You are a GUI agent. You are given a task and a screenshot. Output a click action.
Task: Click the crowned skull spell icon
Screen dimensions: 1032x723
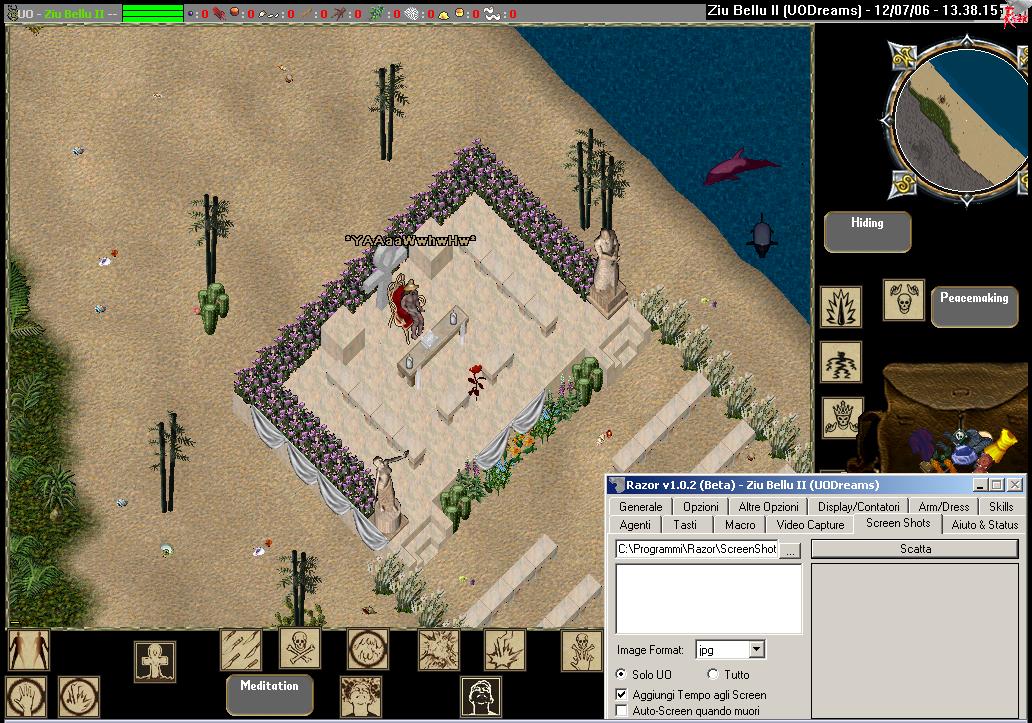842,418
